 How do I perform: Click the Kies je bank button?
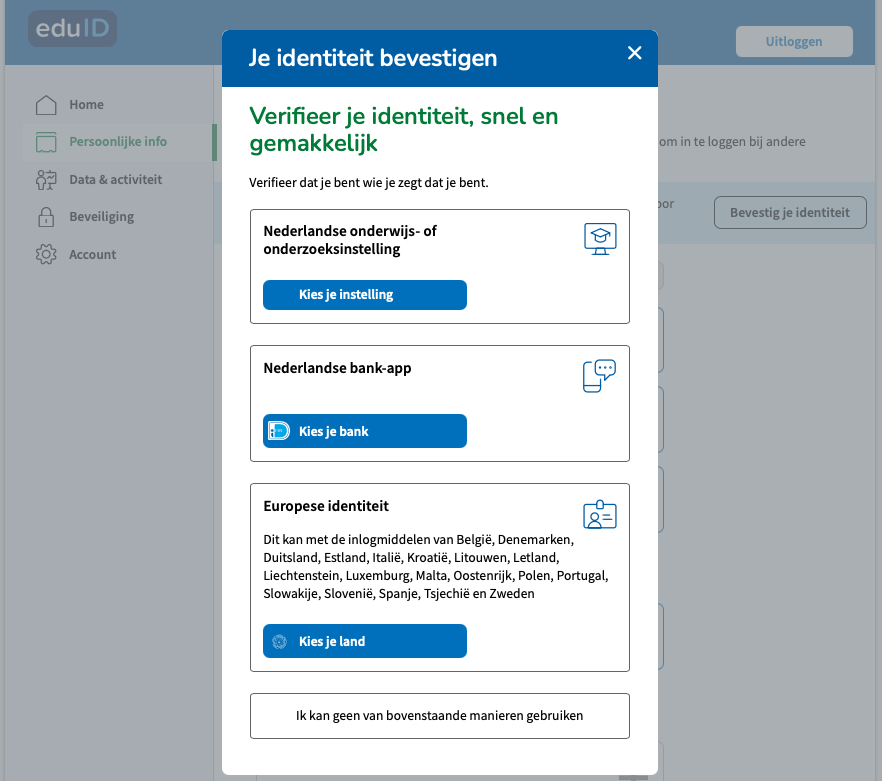click(364, 431)
